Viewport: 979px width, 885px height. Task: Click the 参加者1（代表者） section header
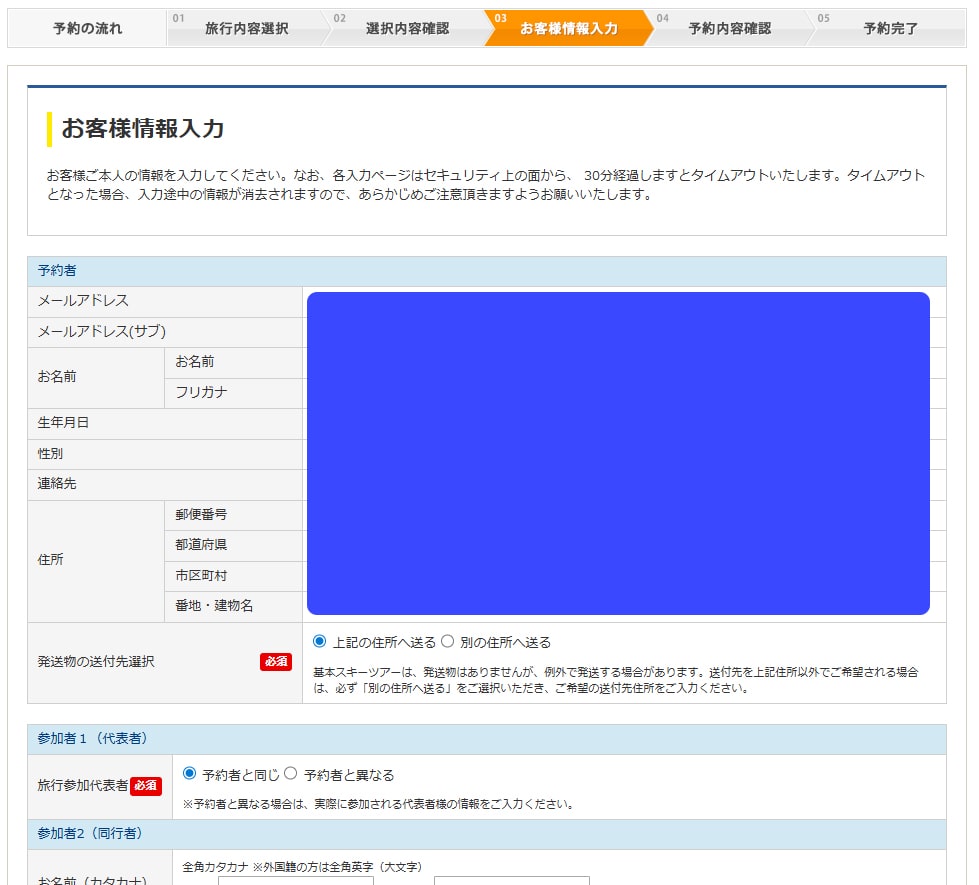point(92,739)
